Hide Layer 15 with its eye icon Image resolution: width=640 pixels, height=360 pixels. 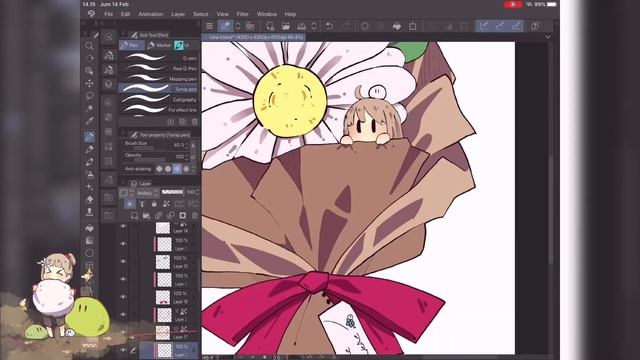[123, 262]
